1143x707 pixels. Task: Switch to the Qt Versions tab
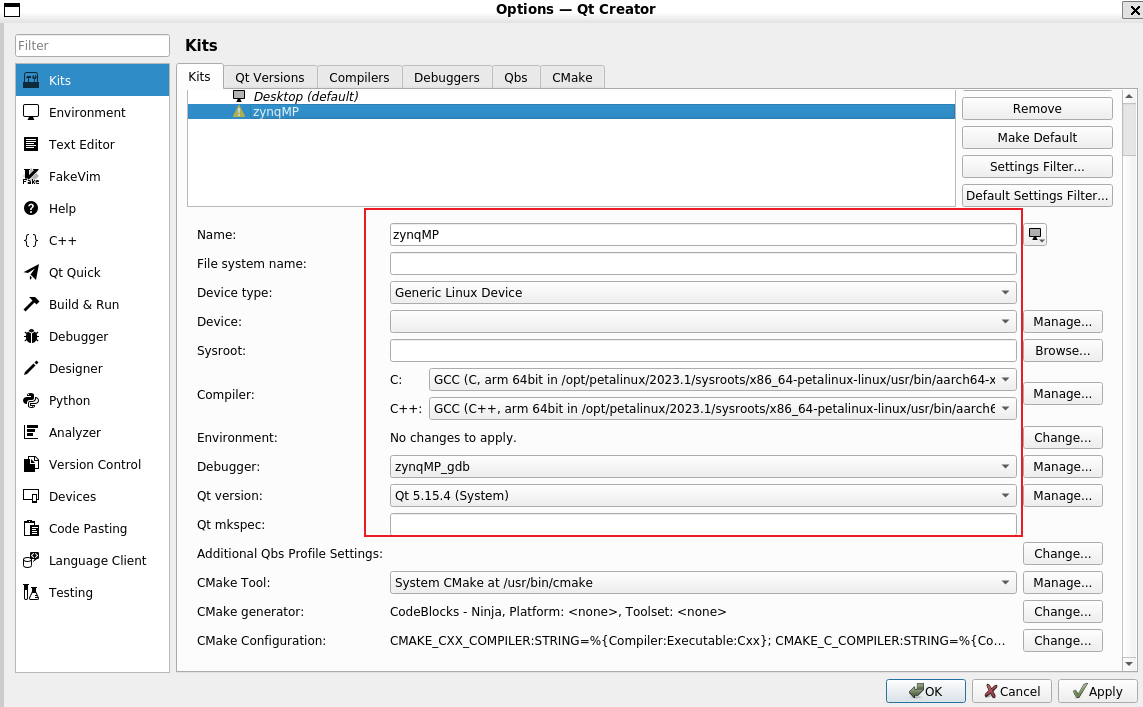(270, 77)
